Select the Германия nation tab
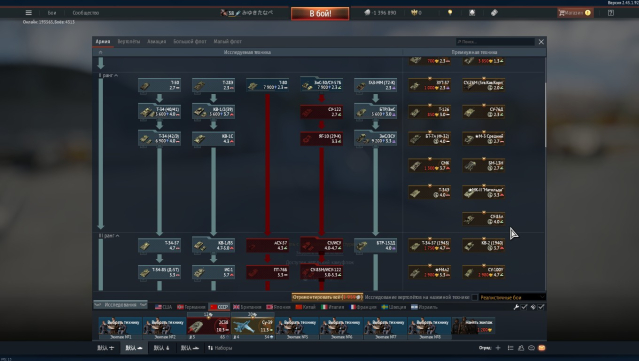639x361 pixels. (x=191, y=307)
